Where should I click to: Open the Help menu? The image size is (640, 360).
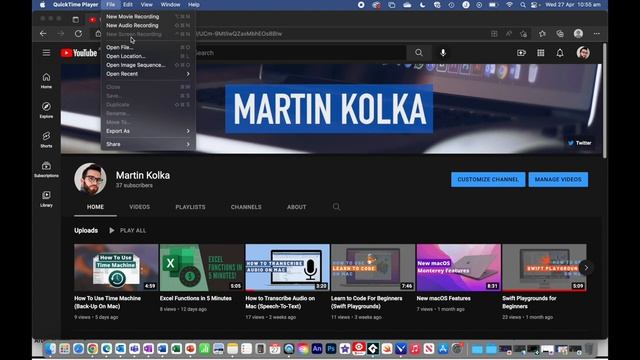click(194, 5)
